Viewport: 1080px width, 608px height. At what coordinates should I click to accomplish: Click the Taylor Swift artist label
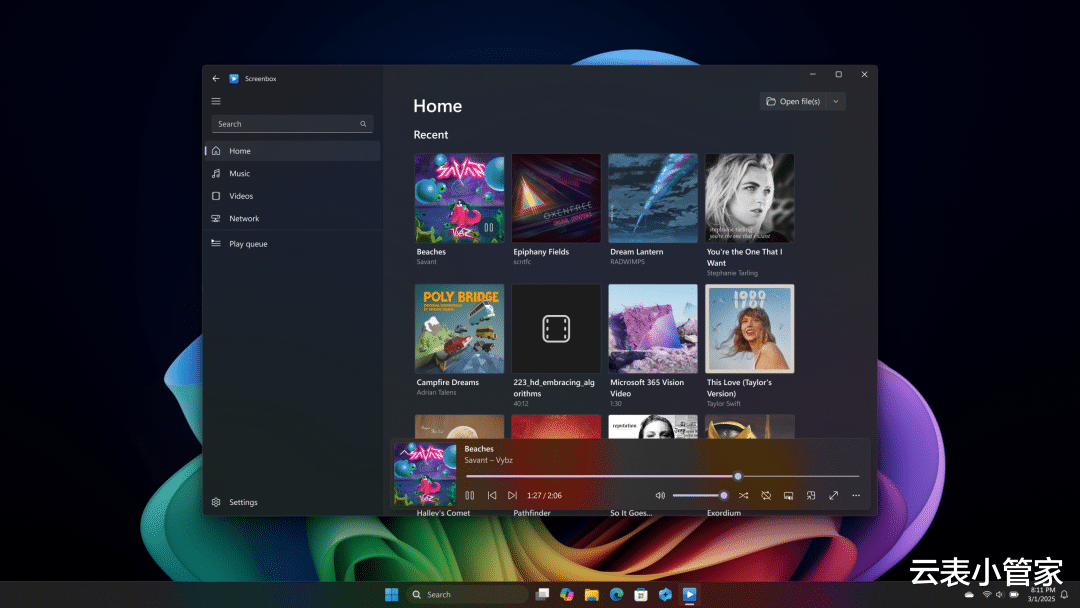(723, 403)
